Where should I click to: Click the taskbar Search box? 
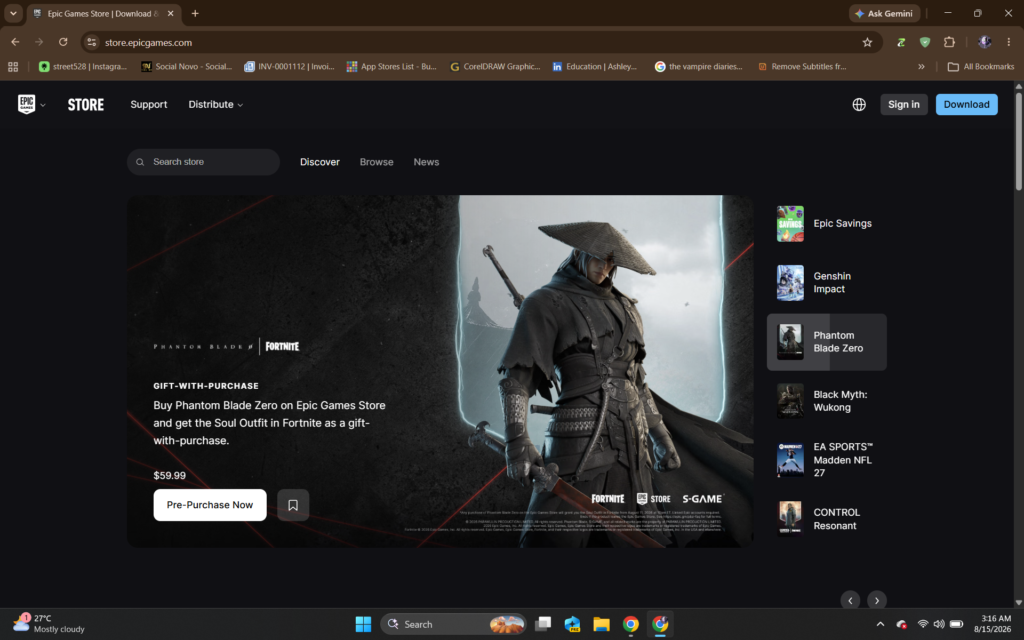click(454, 624)
